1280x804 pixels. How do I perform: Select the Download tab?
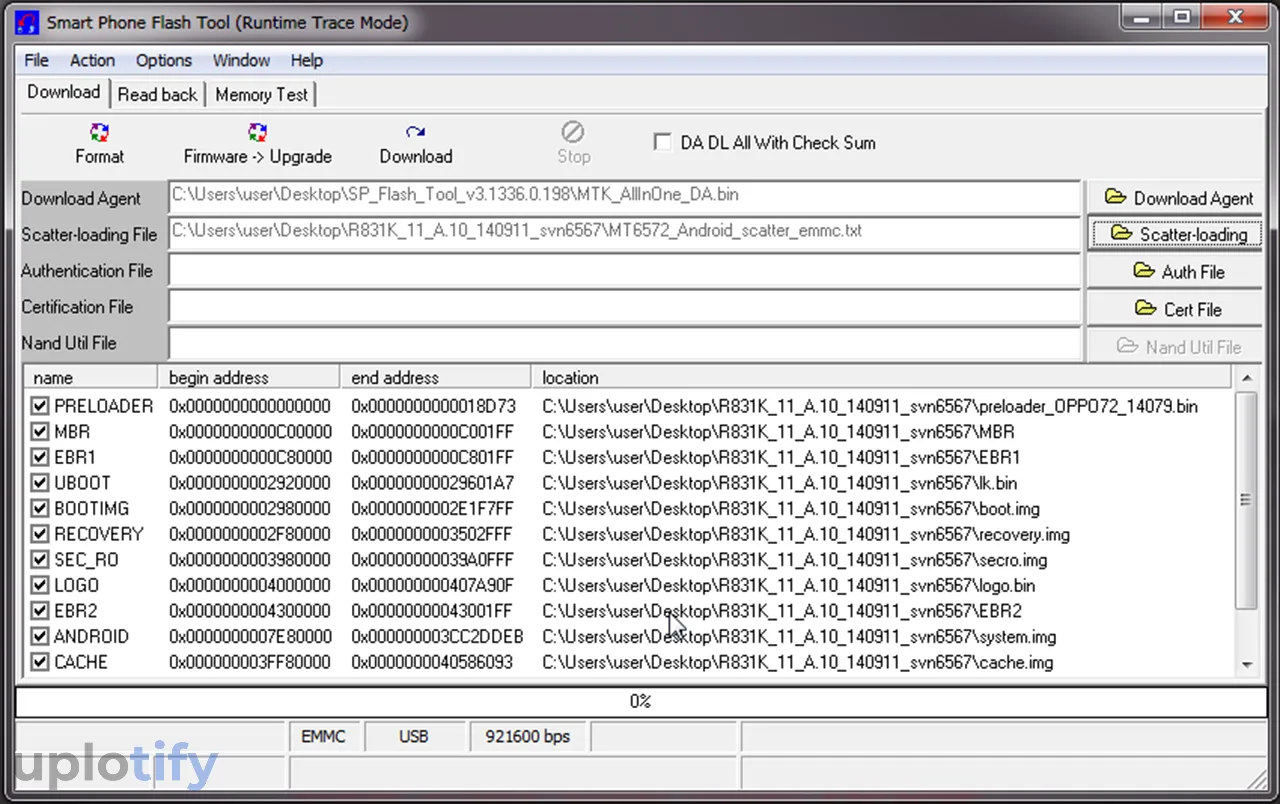[x=63, y=92]
